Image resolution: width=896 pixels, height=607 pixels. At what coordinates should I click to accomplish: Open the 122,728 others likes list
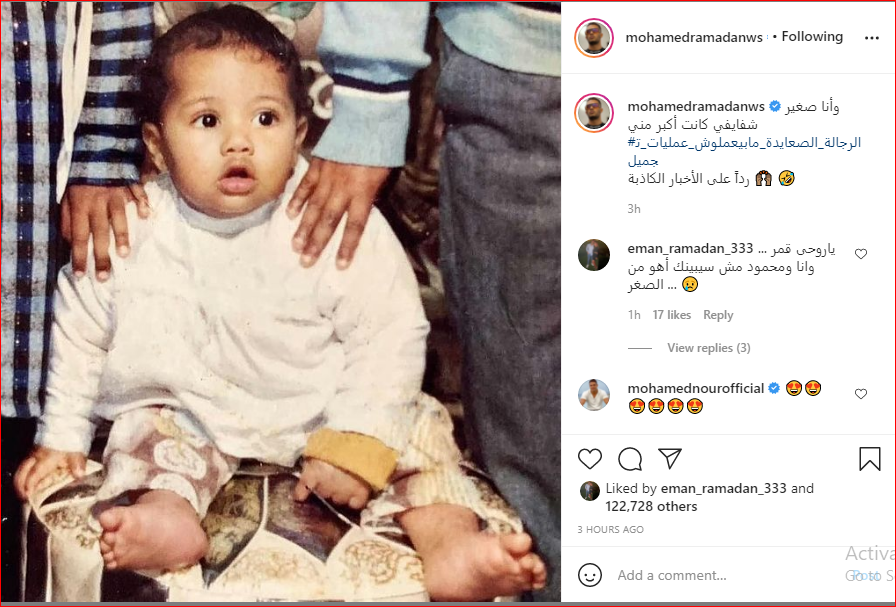click(651, 506)
